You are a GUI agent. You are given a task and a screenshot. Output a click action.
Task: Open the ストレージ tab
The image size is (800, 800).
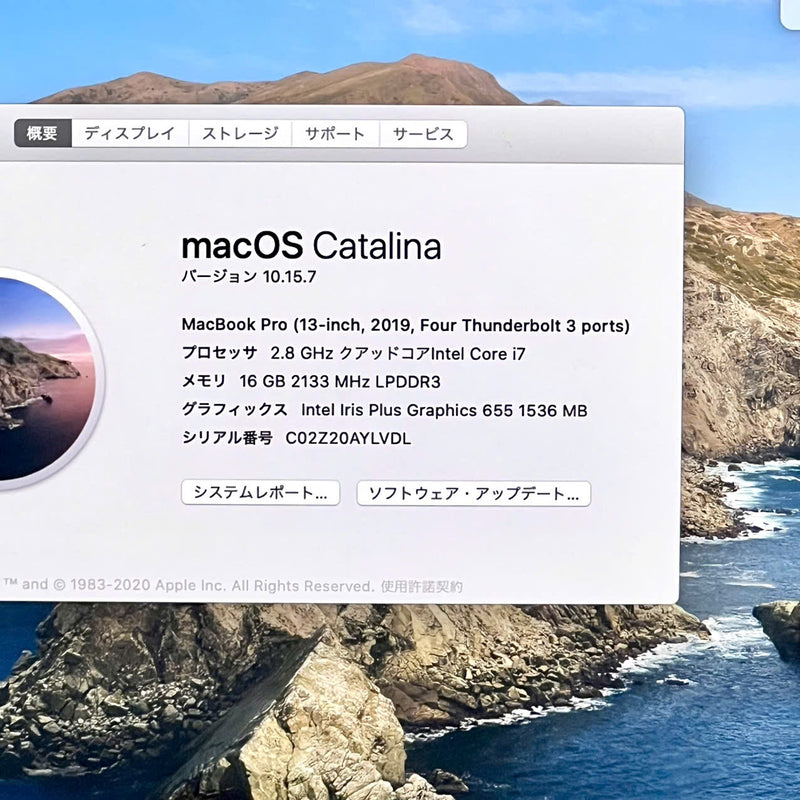(240, 133)
